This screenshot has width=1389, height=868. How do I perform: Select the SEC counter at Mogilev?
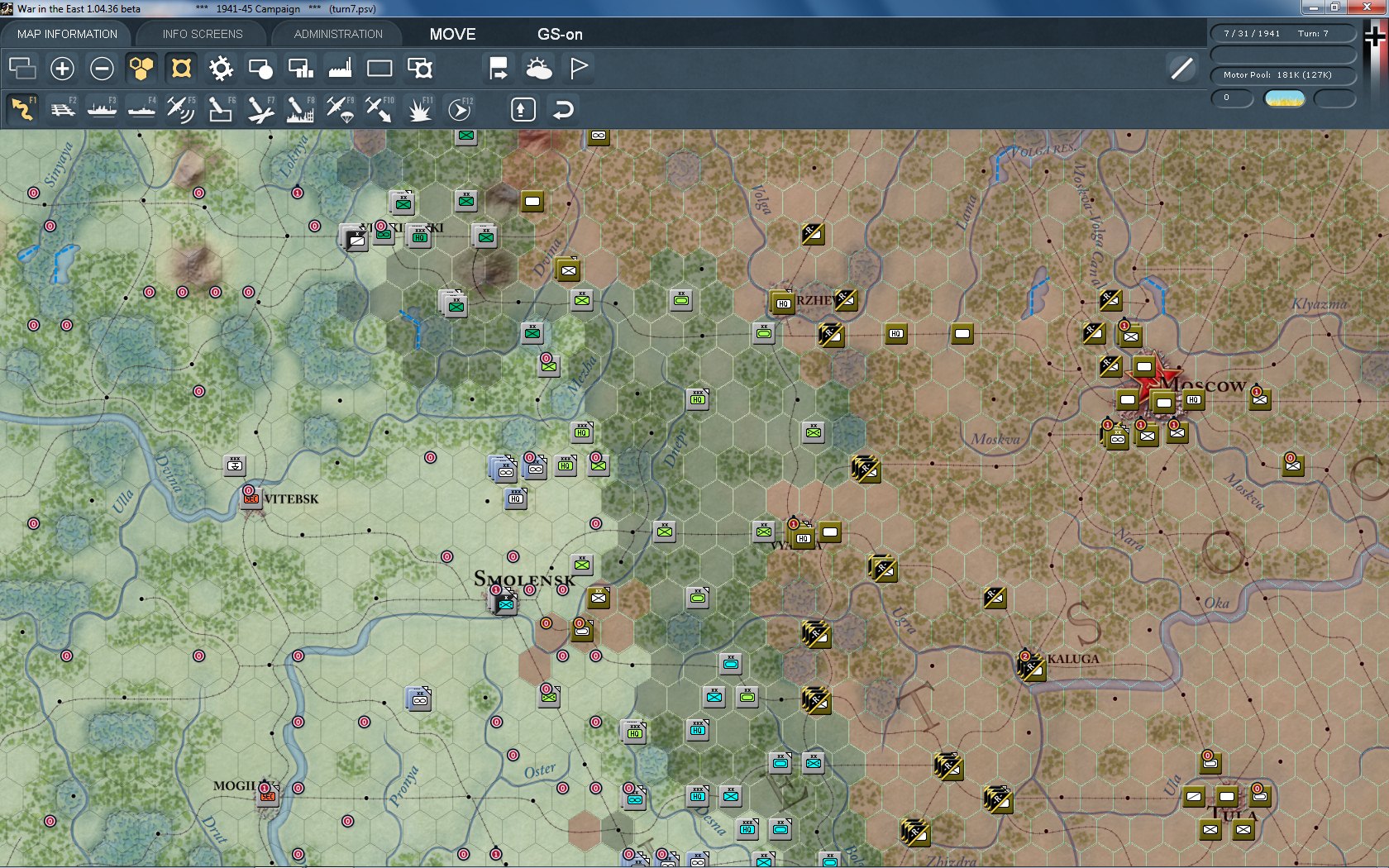point(267,794)
